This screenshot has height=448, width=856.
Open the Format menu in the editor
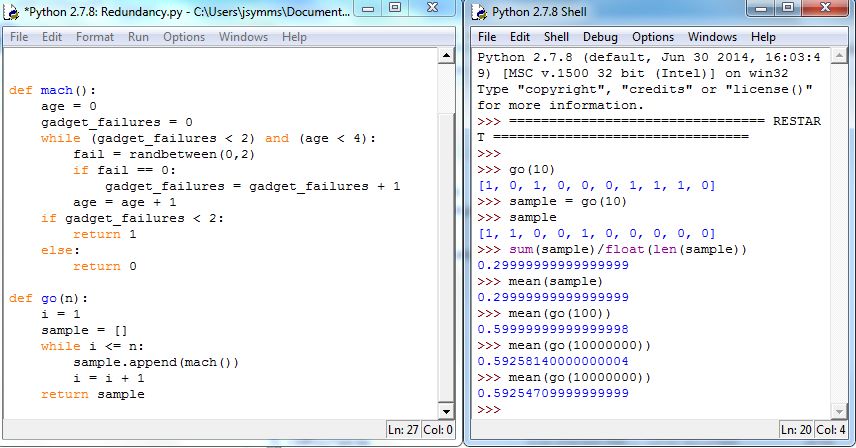point(95,37)
